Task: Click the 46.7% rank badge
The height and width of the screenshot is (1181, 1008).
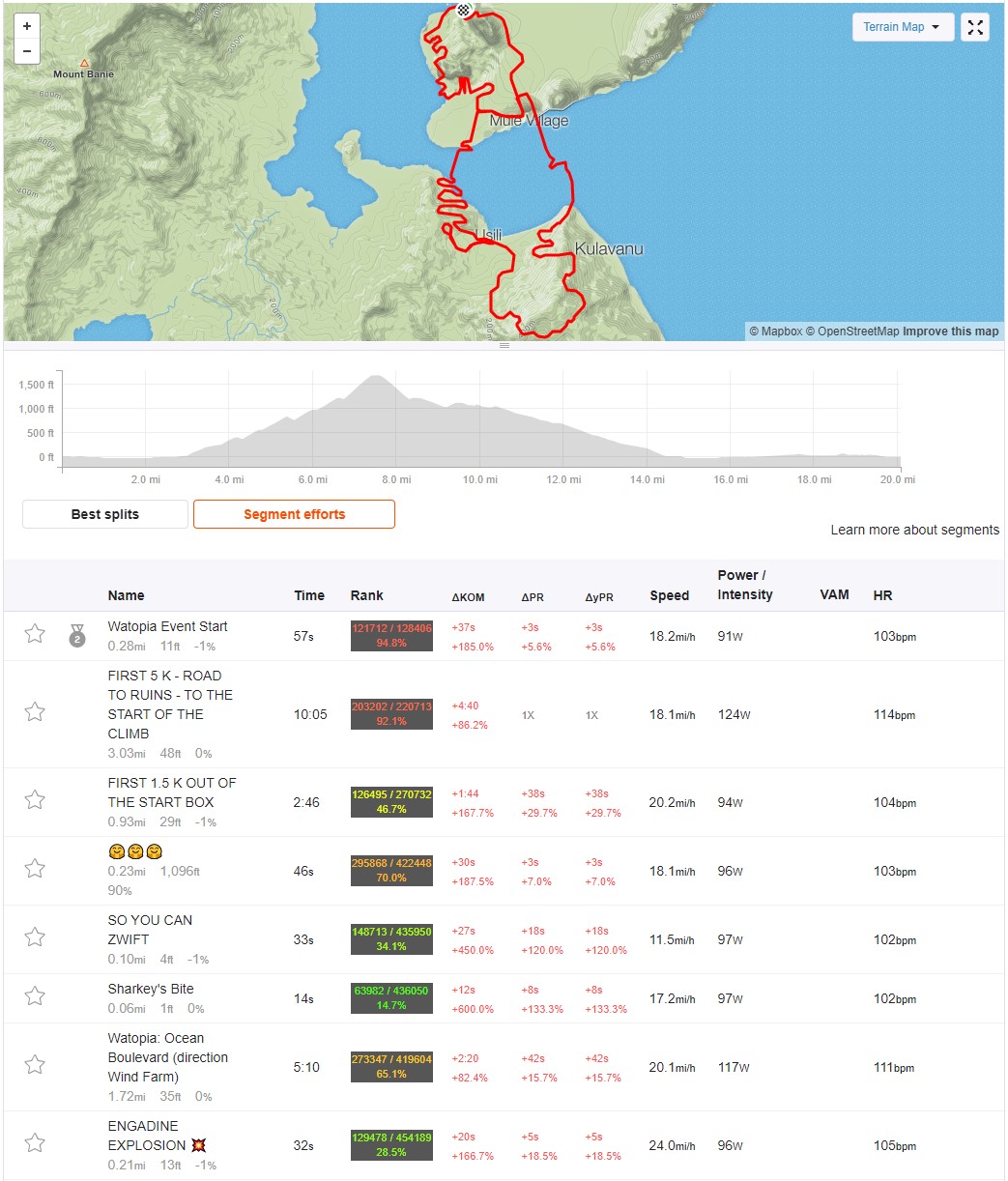Action: 391,802
